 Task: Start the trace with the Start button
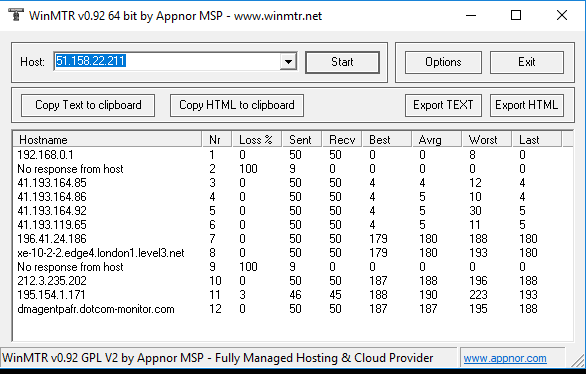coord(342,62)
